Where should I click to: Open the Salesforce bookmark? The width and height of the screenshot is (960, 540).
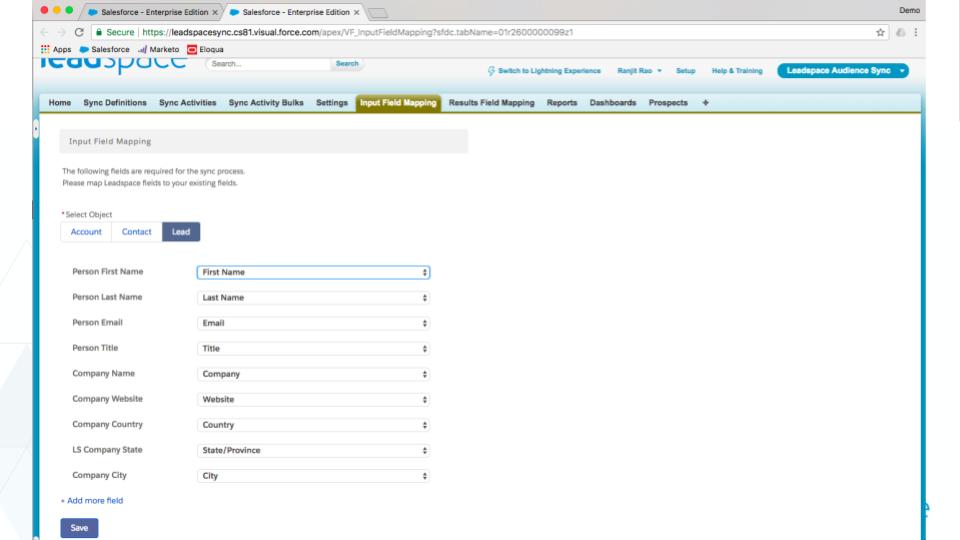click(x=105, y=49)
